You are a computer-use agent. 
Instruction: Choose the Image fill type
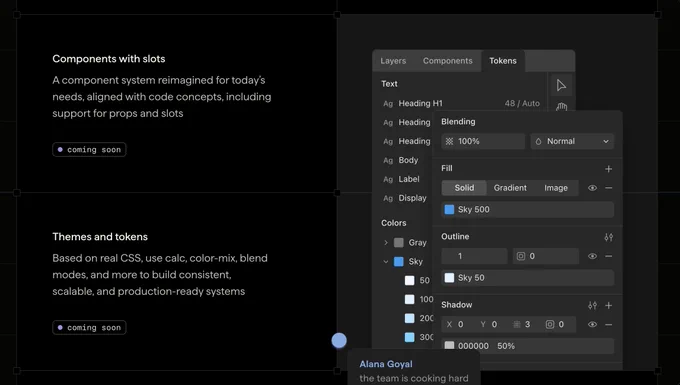pos(556,188)
